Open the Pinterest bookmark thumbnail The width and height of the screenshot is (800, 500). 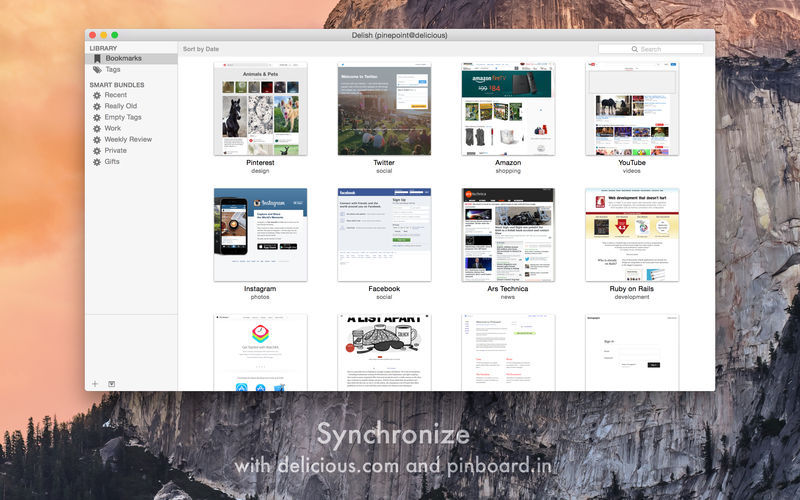(x=260, y=109)
